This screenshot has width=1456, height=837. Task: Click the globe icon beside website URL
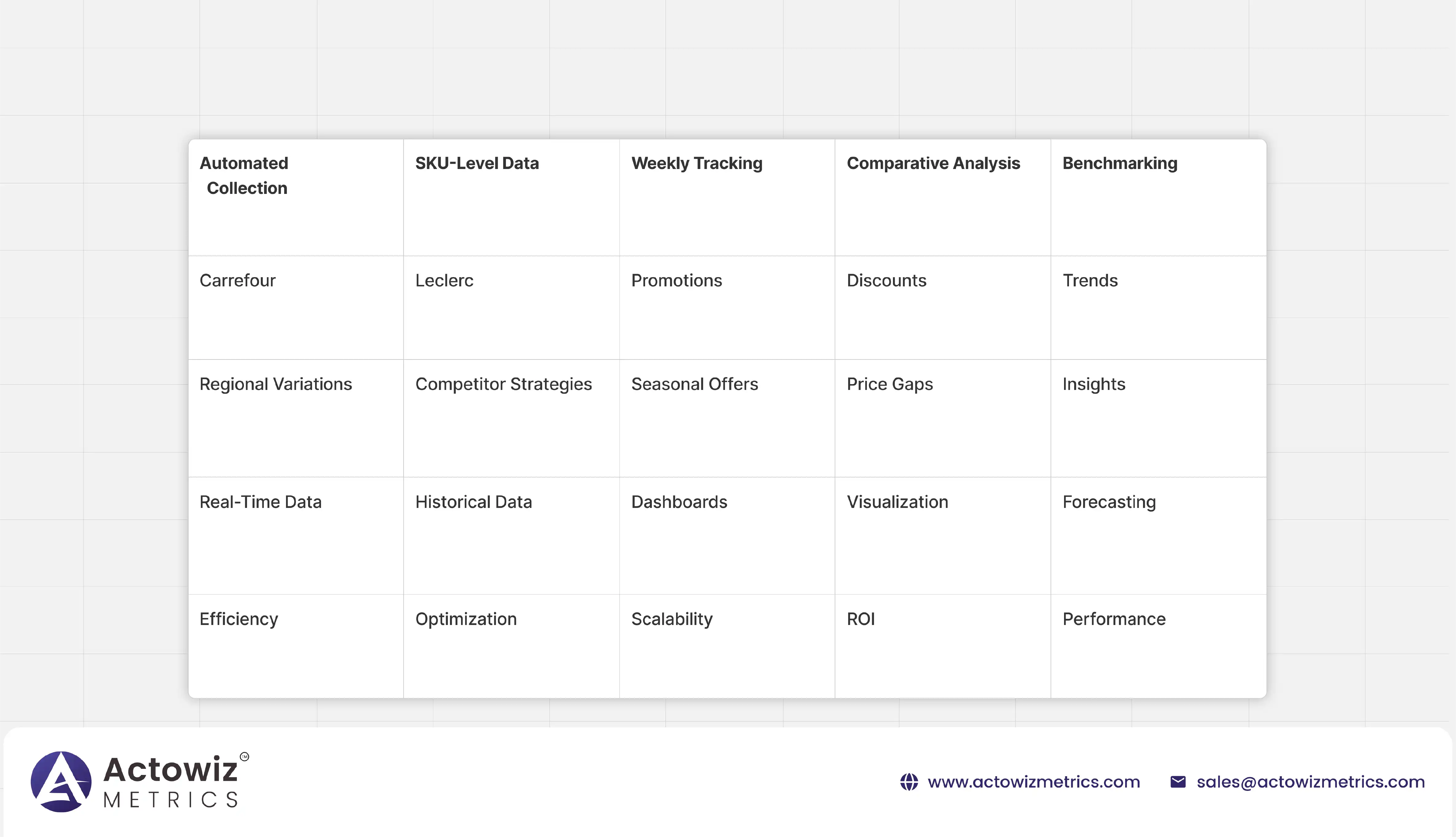[908, 782]
